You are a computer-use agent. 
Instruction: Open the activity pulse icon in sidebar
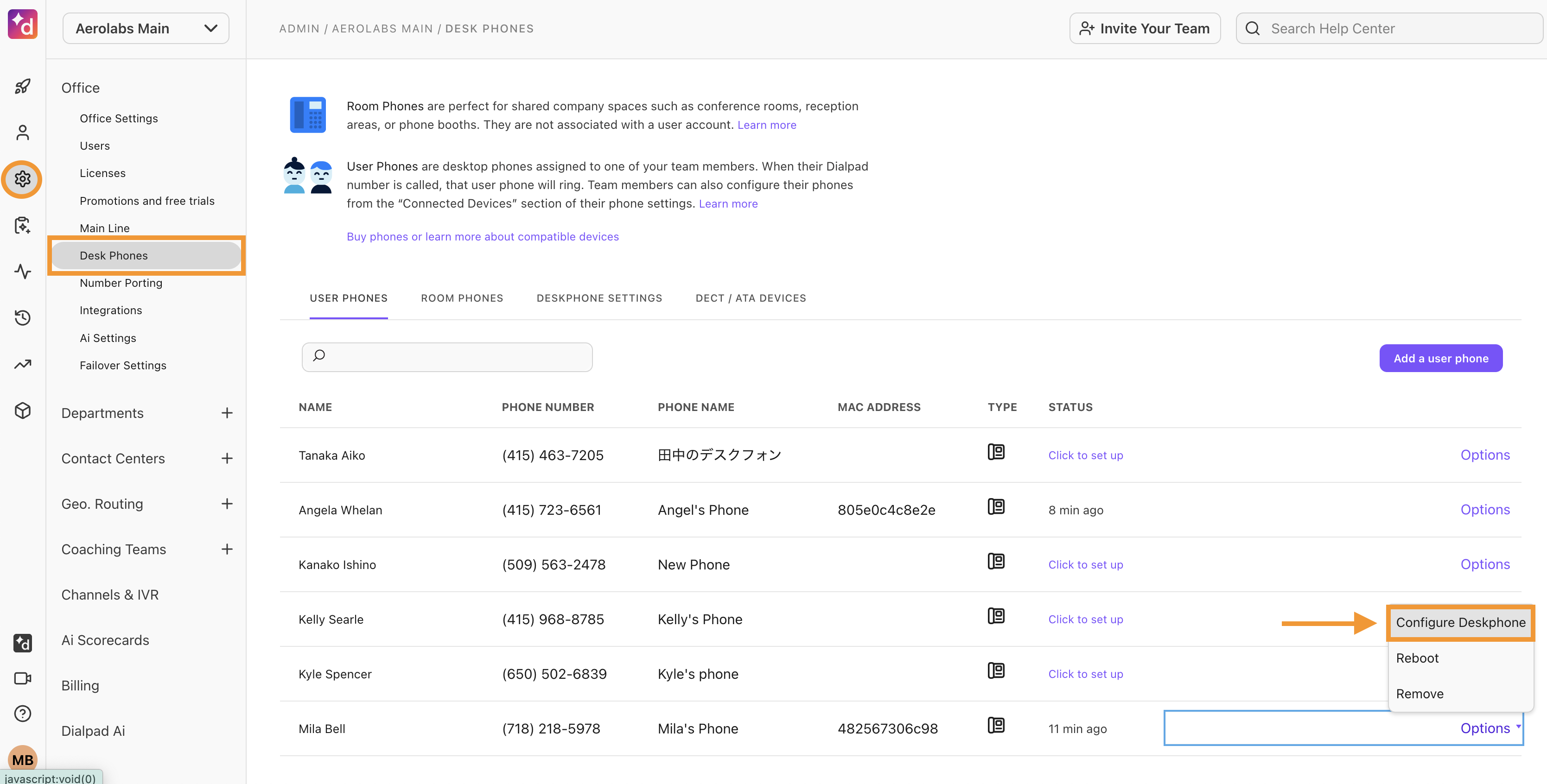tap(22, 272)
